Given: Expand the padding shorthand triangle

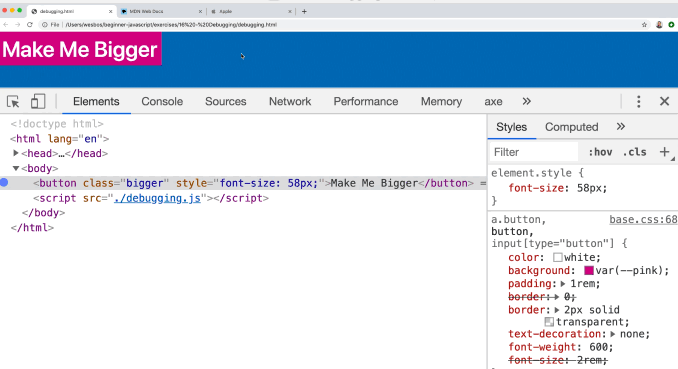Looking at the screenshot, I should (563, 284).
